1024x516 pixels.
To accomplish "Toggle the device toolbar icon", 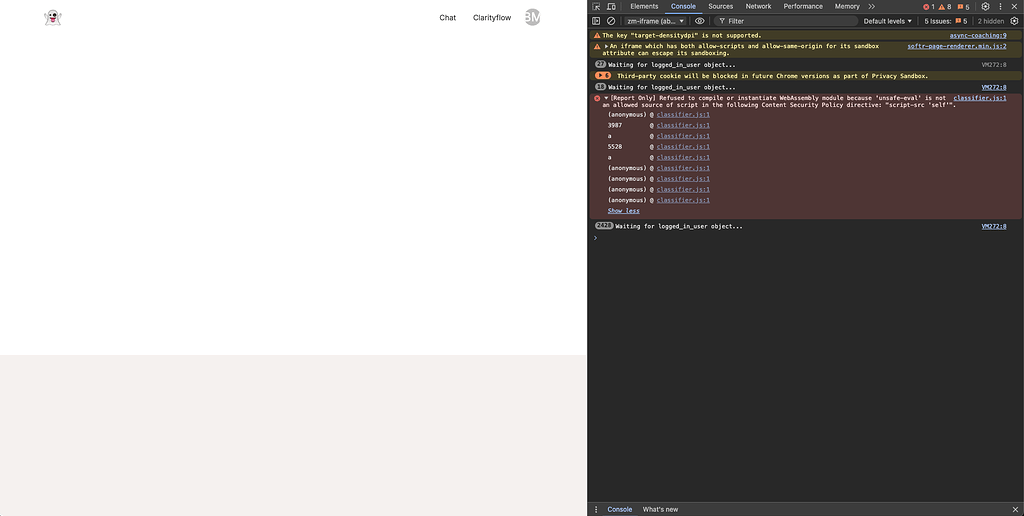I will tap(611, 7).
